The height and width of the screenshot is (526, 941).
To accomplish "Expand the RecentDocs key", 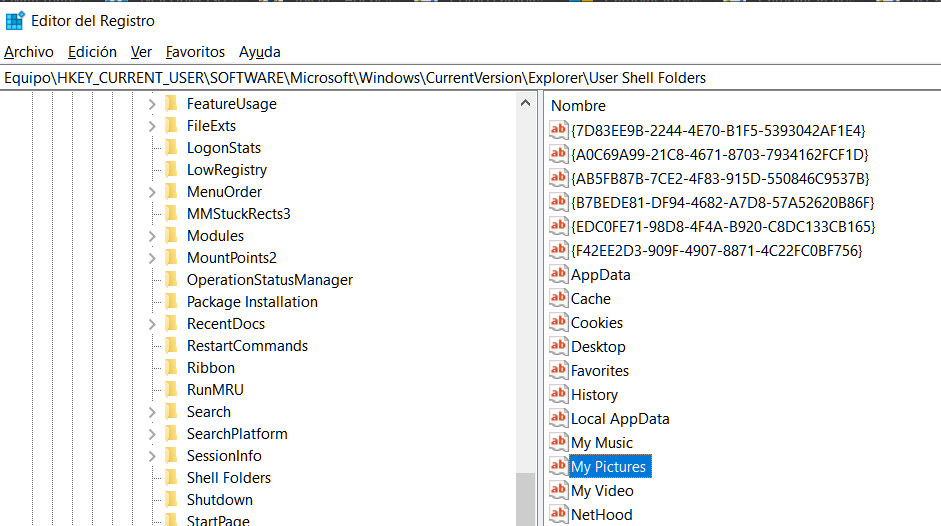I will pos(152,324).
